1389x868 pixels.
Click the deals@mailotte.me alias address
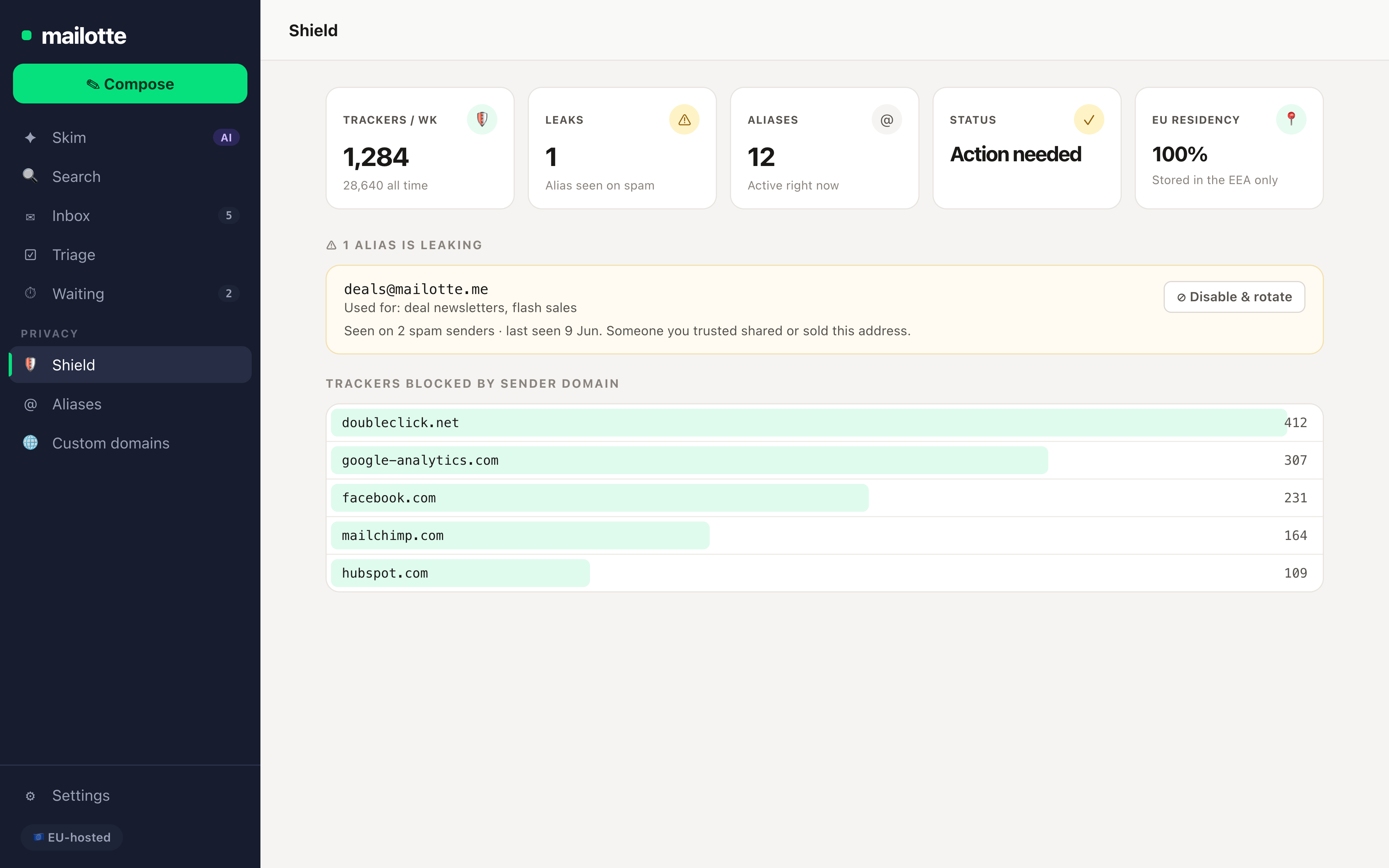(416, 289)
